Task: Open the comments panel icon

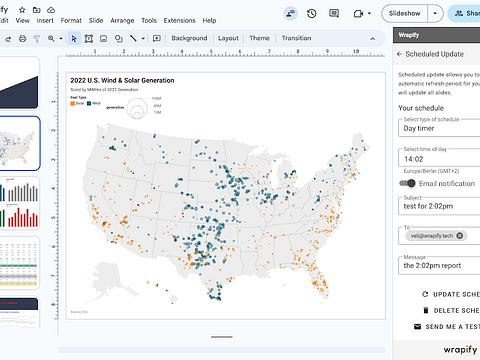Action: click(x=334, y=13)
